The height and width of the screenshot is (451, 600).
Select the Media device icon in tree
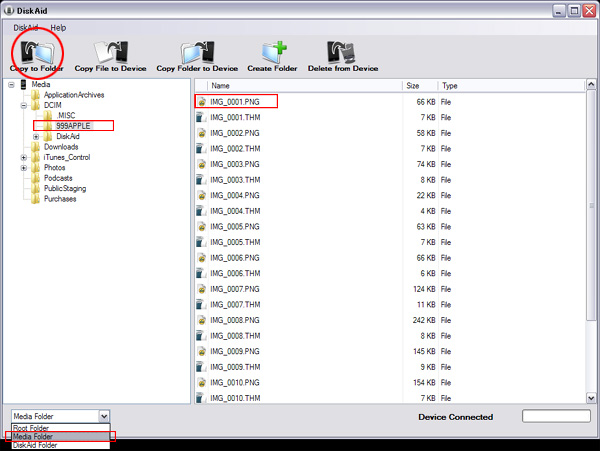[23, 84]
